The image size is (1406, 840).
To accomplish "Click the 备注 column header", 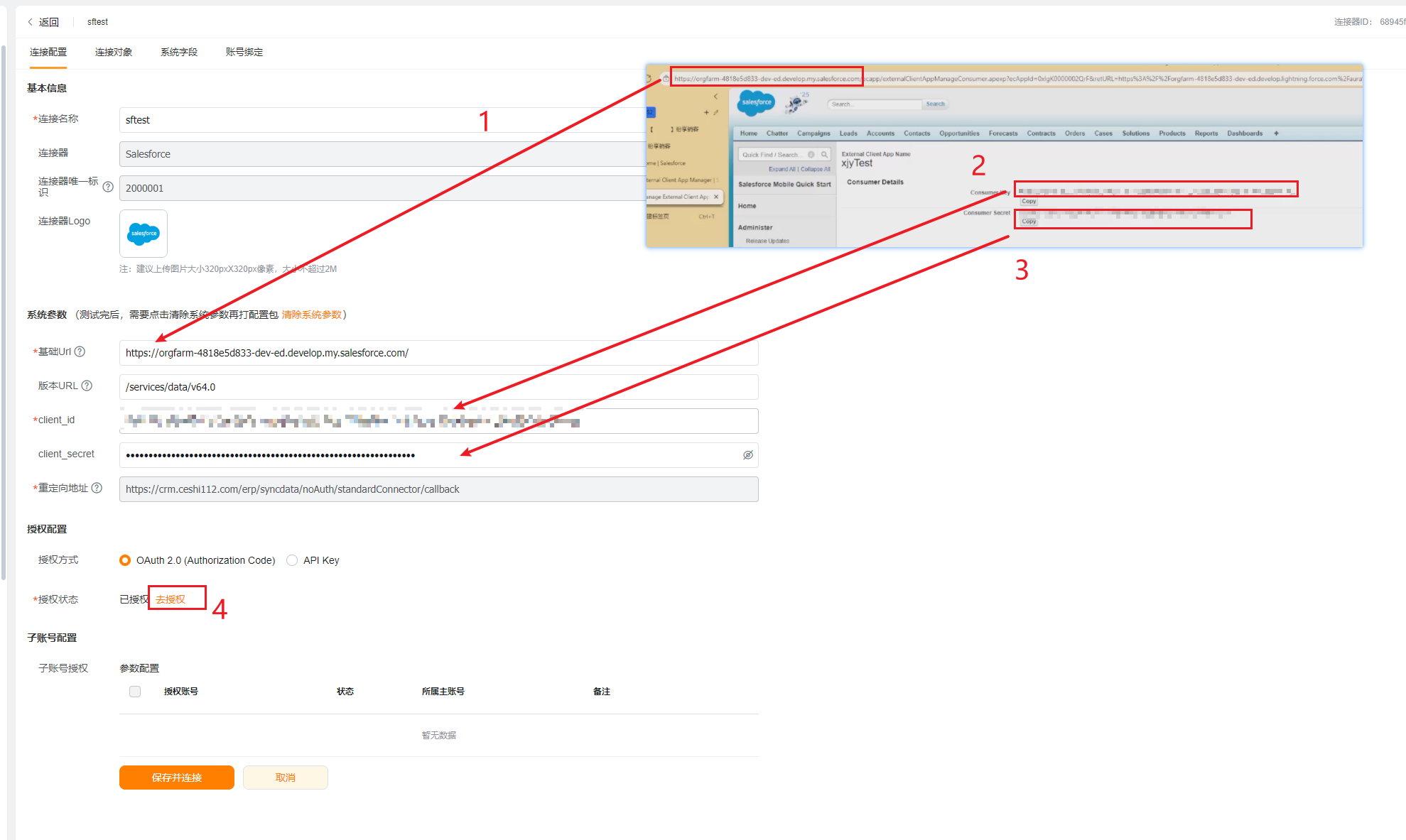I will [602, 692].
